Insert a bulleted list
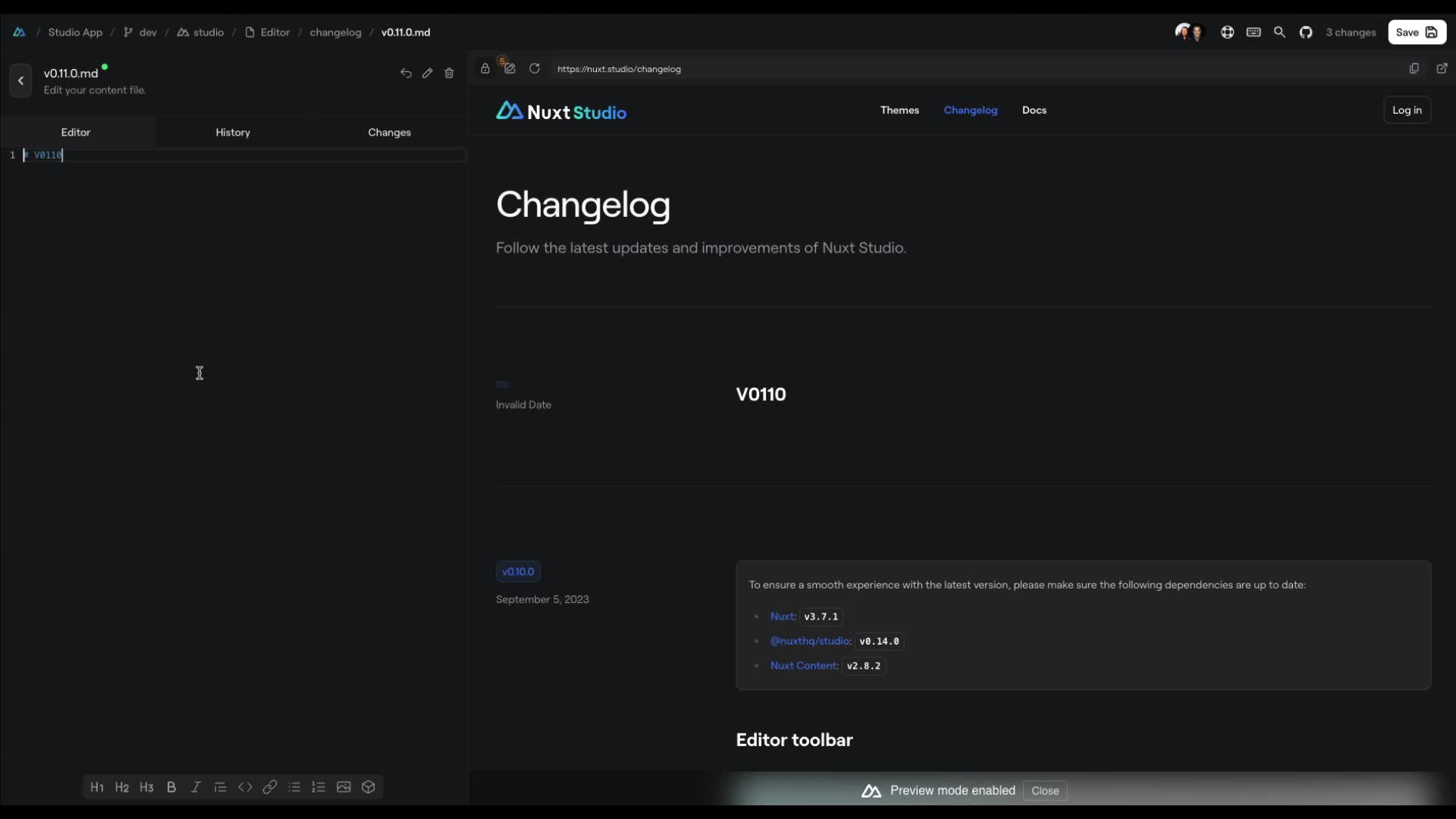The height and width of the screenshot is (819, 1456). tap(294, 787)
